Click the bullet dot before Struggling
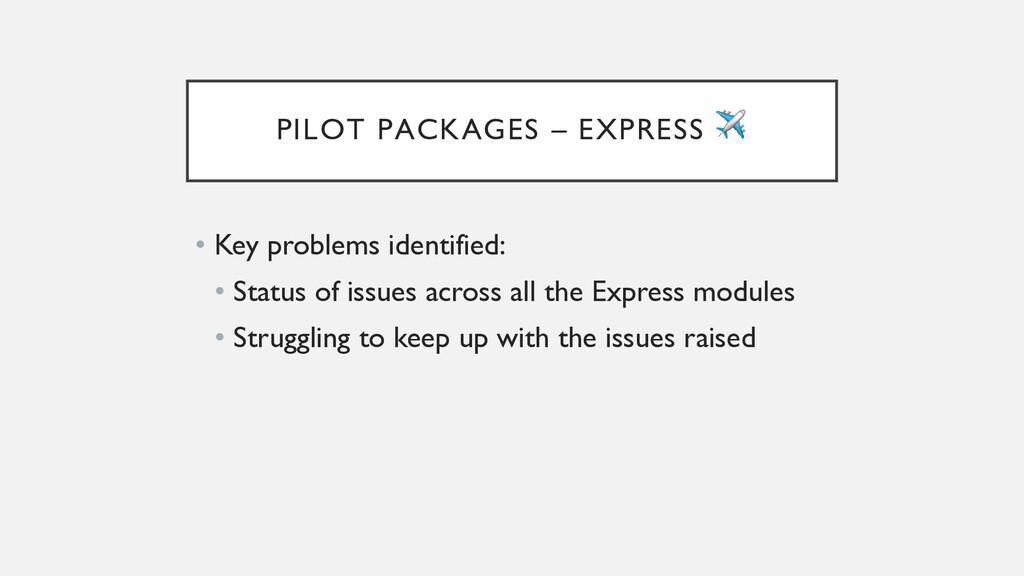The height and width of the screenshot is (576, 1024). pyautogui.click(x=219, y=338)
